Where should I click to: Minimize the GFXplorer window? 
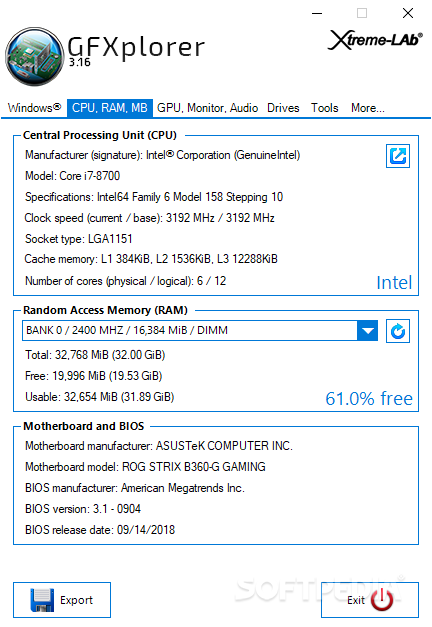tap(317, 13)
